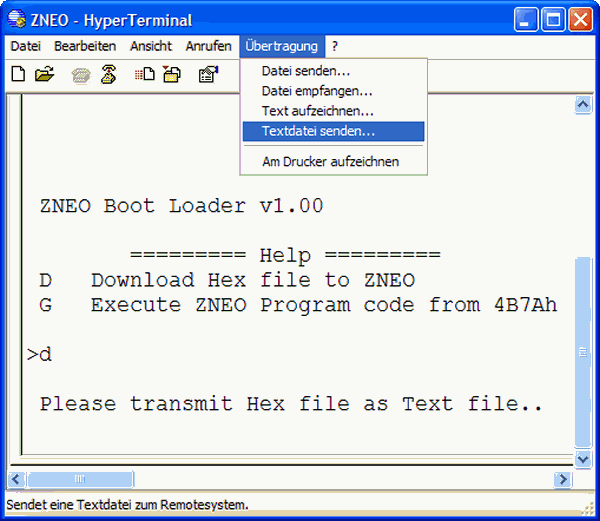The height and width of the screenshot is (521, 600).
Task: Open the Ansicht menu
Action: coord(151,46)
